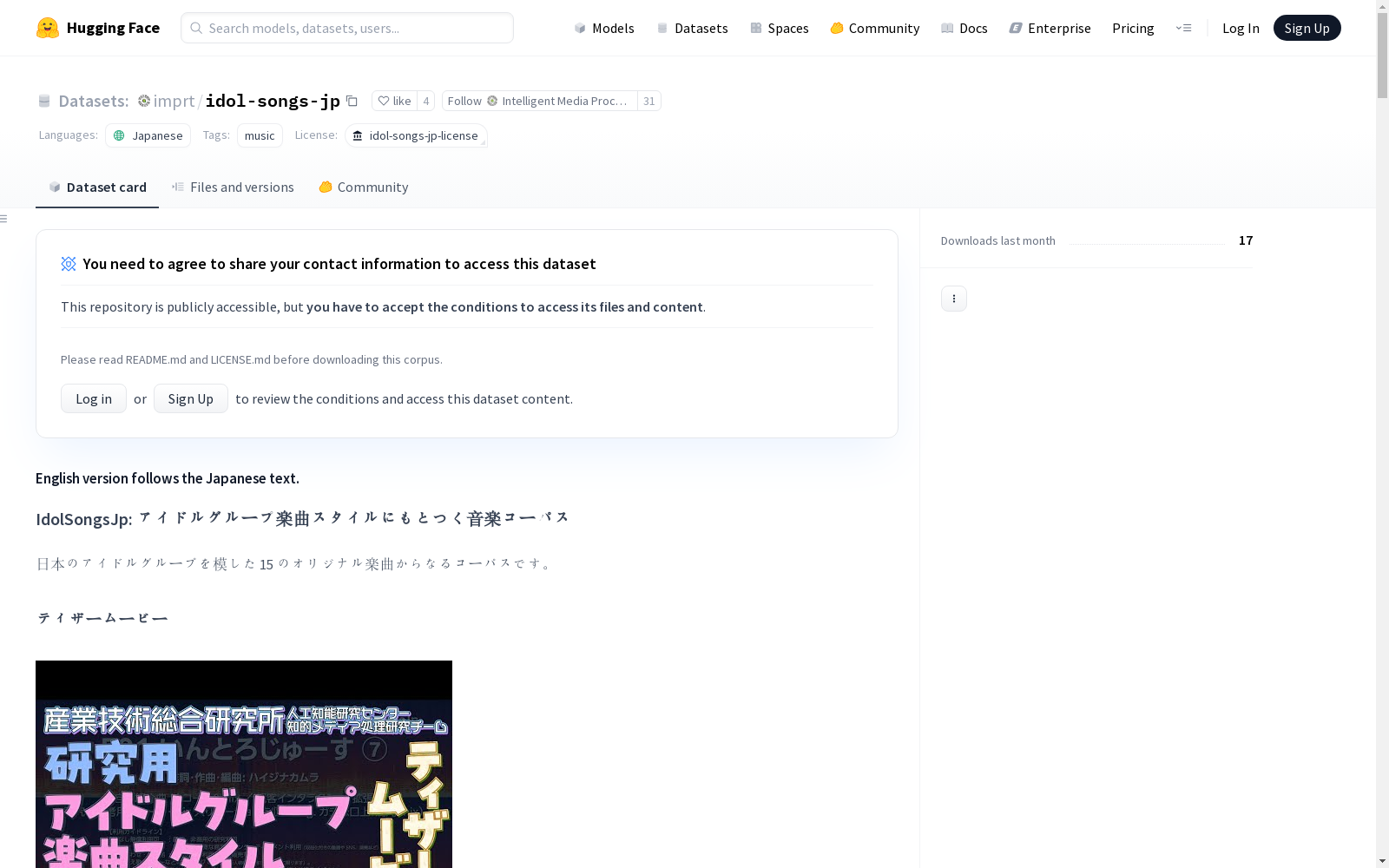Open the Datasets page from navbar
The image size is (1389, 868).
point(692,28)
